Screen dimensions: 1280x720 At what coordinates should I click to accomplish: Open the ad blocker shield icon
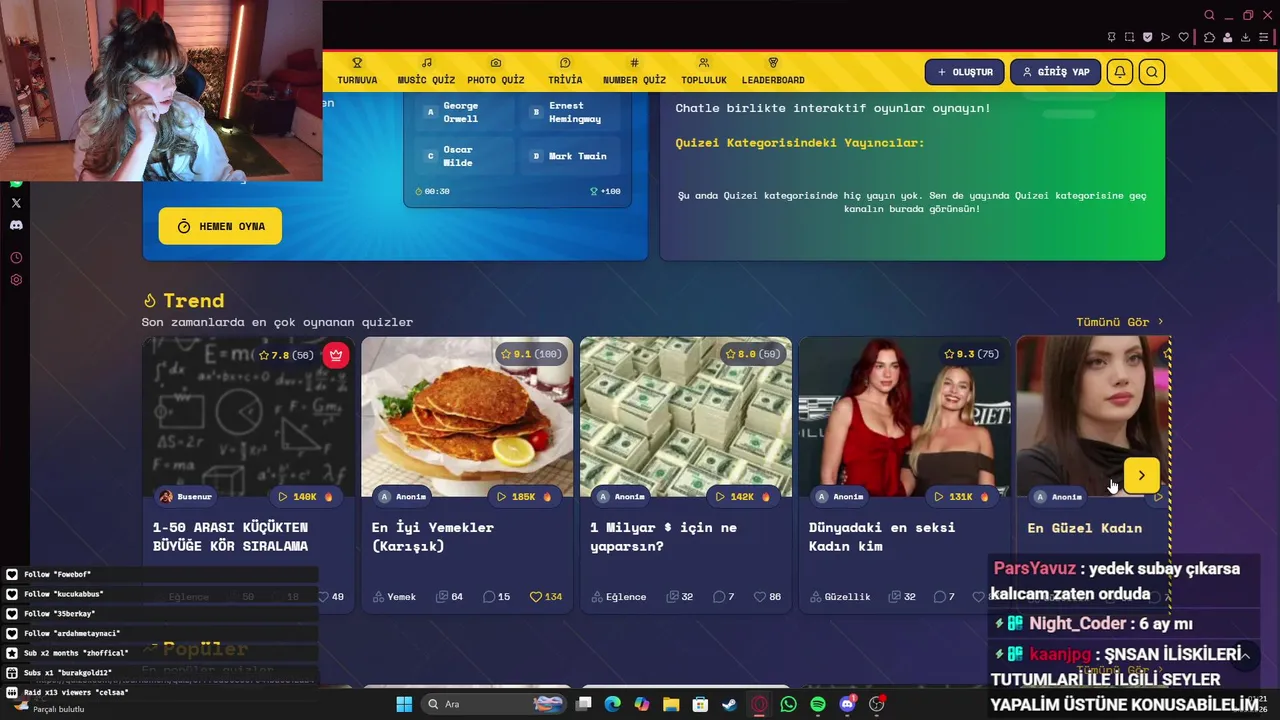(x=1147, y=37)
